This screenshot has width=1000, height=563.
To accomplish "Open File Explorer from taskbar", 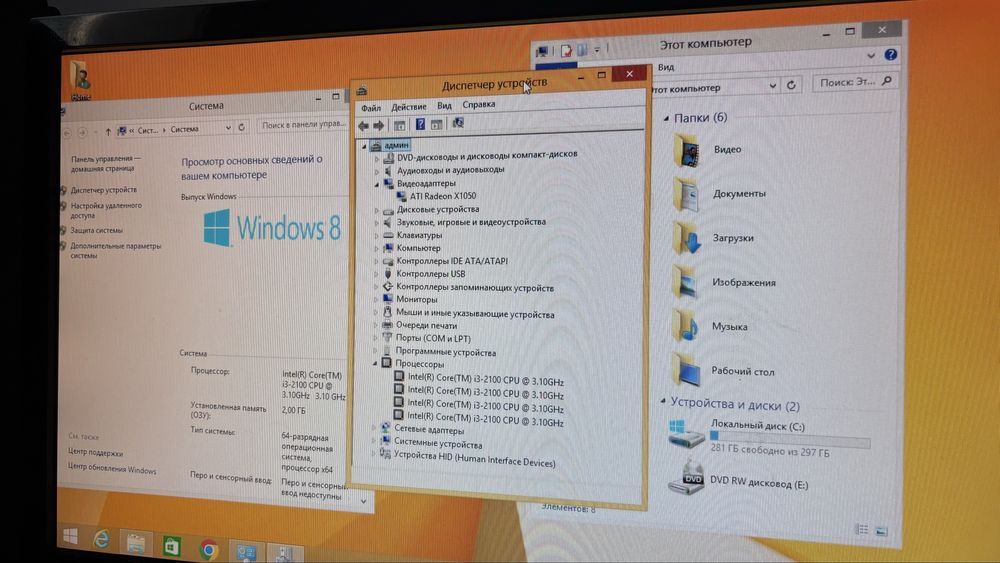I will (135, 543).
